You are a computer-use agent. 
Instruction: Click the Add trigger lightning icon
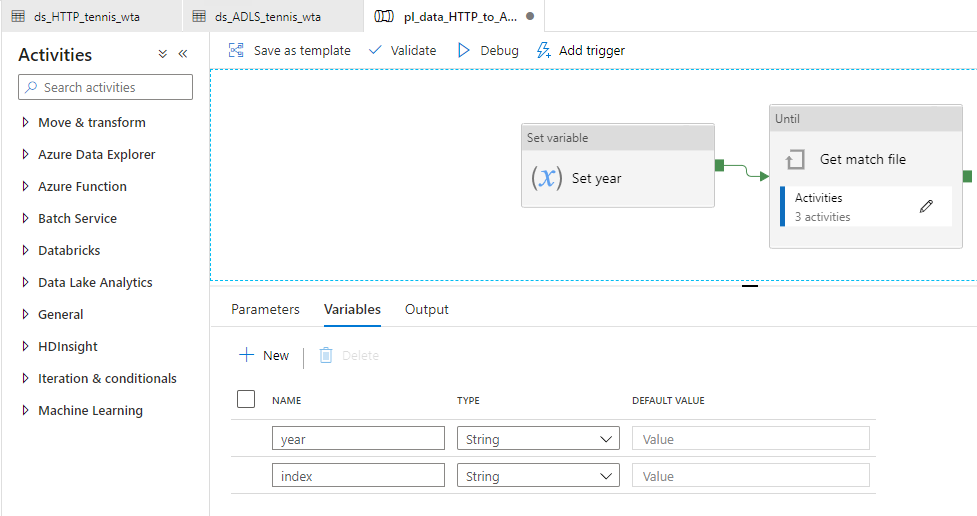click(x=544, y=50)
